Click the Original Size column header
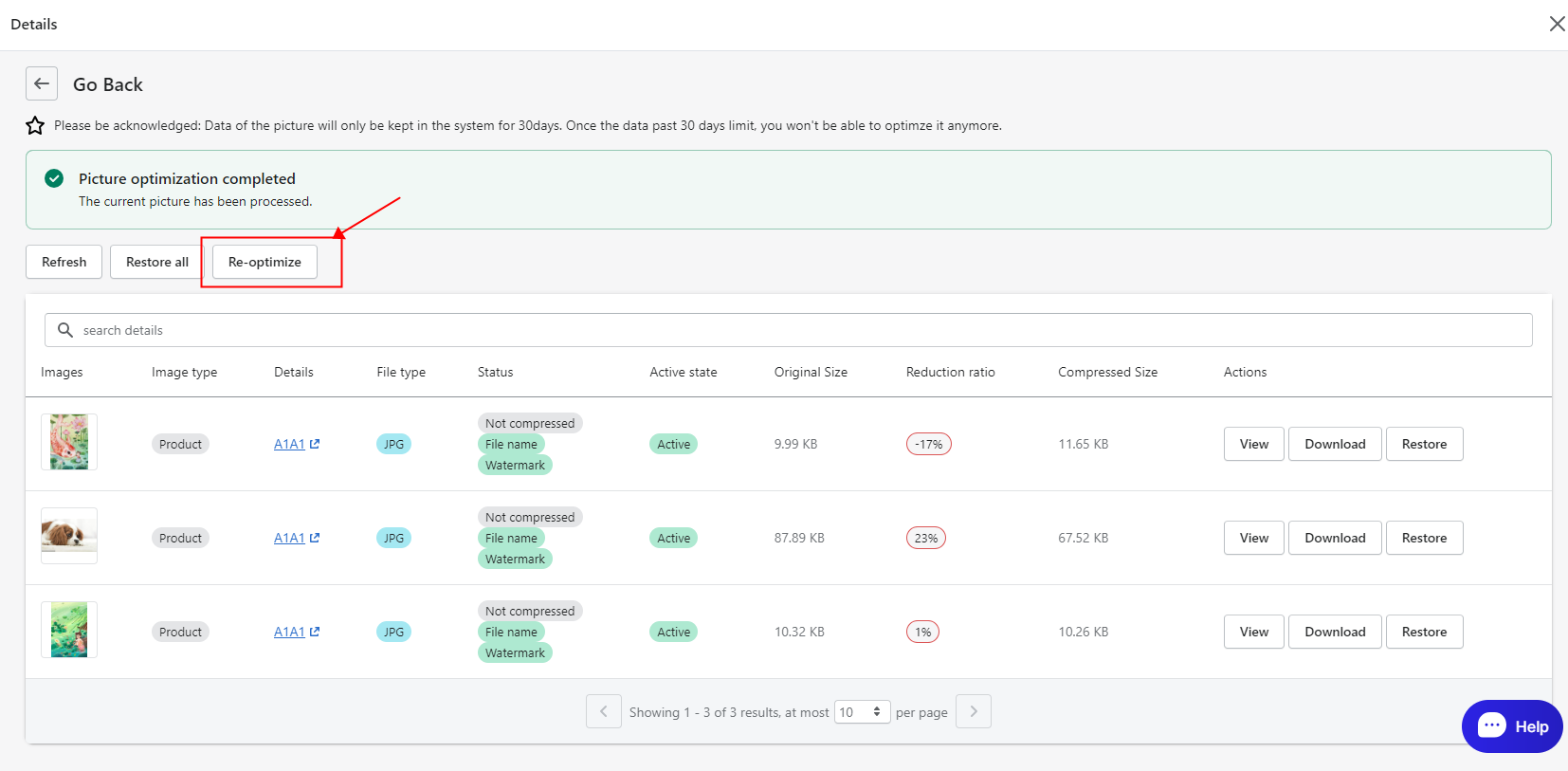Image resolution: width=1568 pixels, height=771 pixels. click(x=811, y=372)
